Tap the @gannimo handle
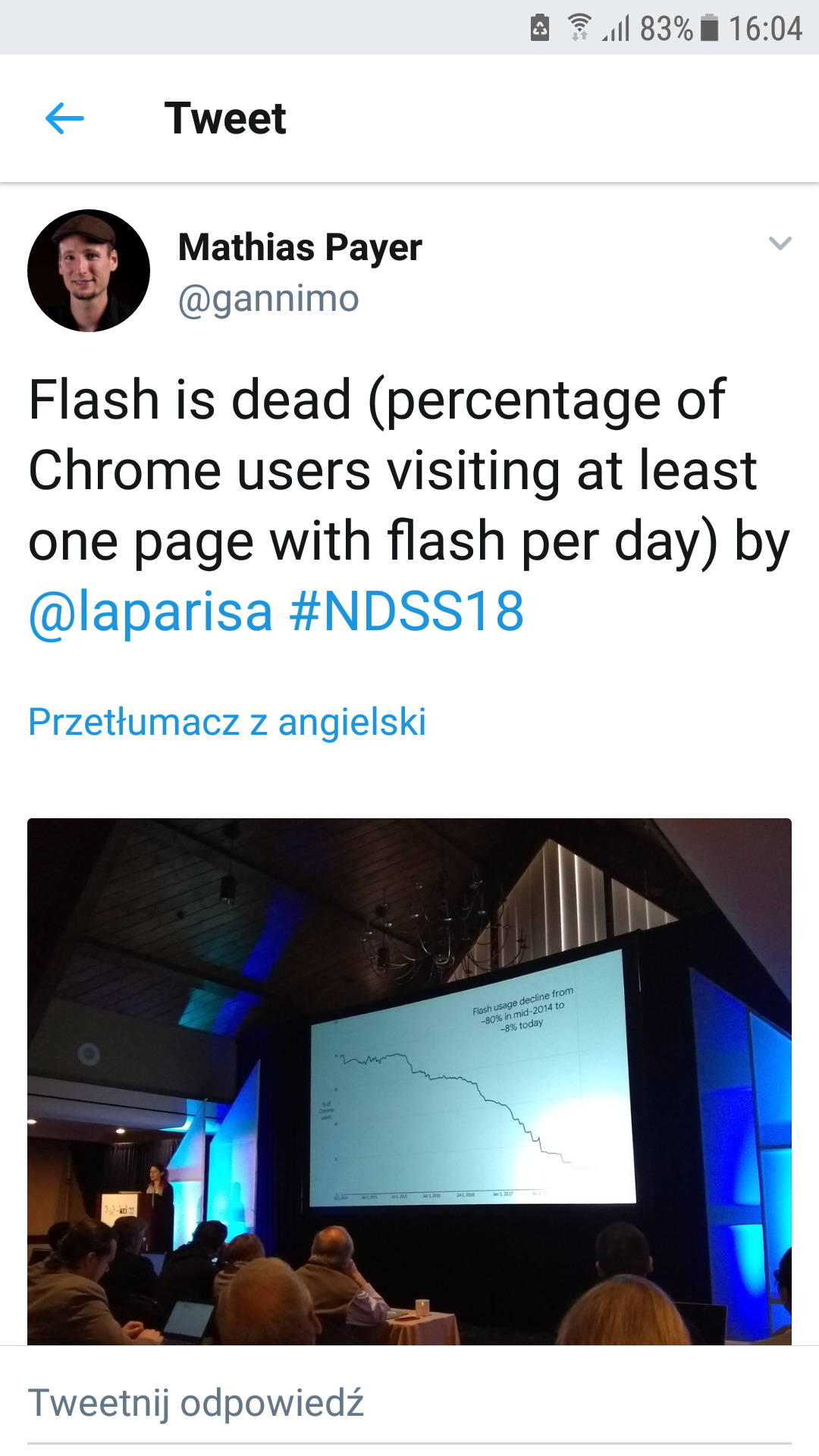Image resolution: width=819 pixels, height=1456 pixels. (x=268, y=299)
